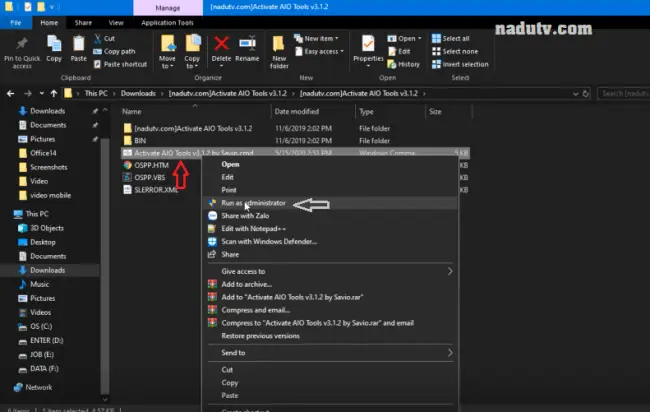
Task: Select the SLERROR.XML file
Action: point(156,190)
